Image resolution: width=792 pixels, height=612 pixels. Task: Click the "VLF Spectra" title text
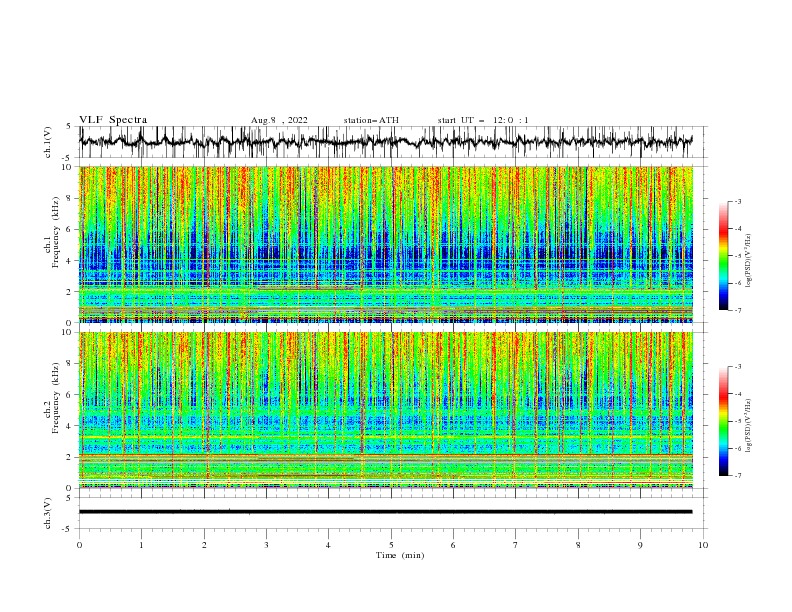click(113, 120)
